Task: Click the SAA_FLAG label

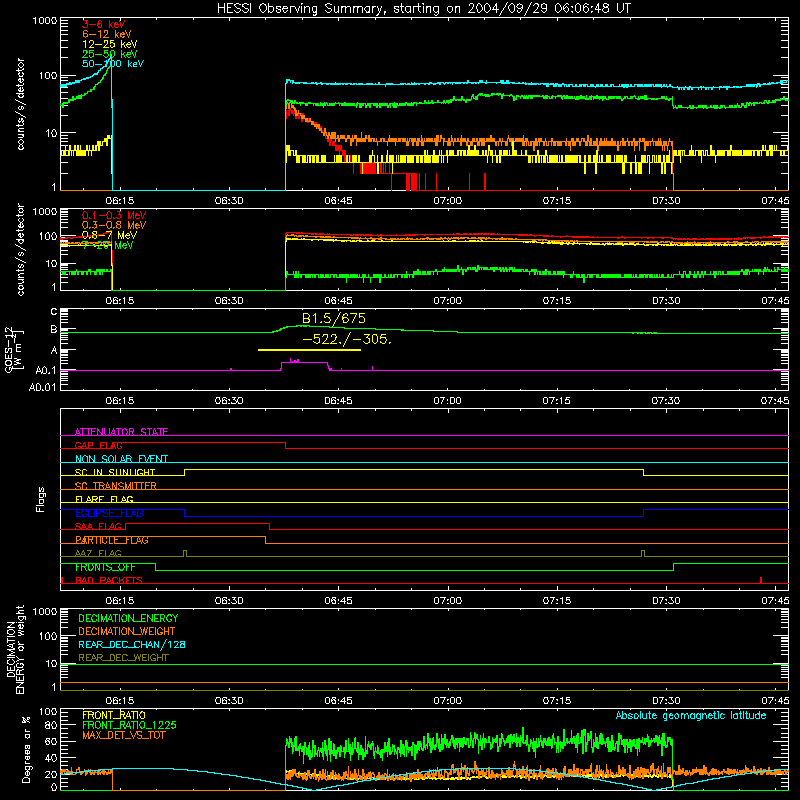Action: 98,527
